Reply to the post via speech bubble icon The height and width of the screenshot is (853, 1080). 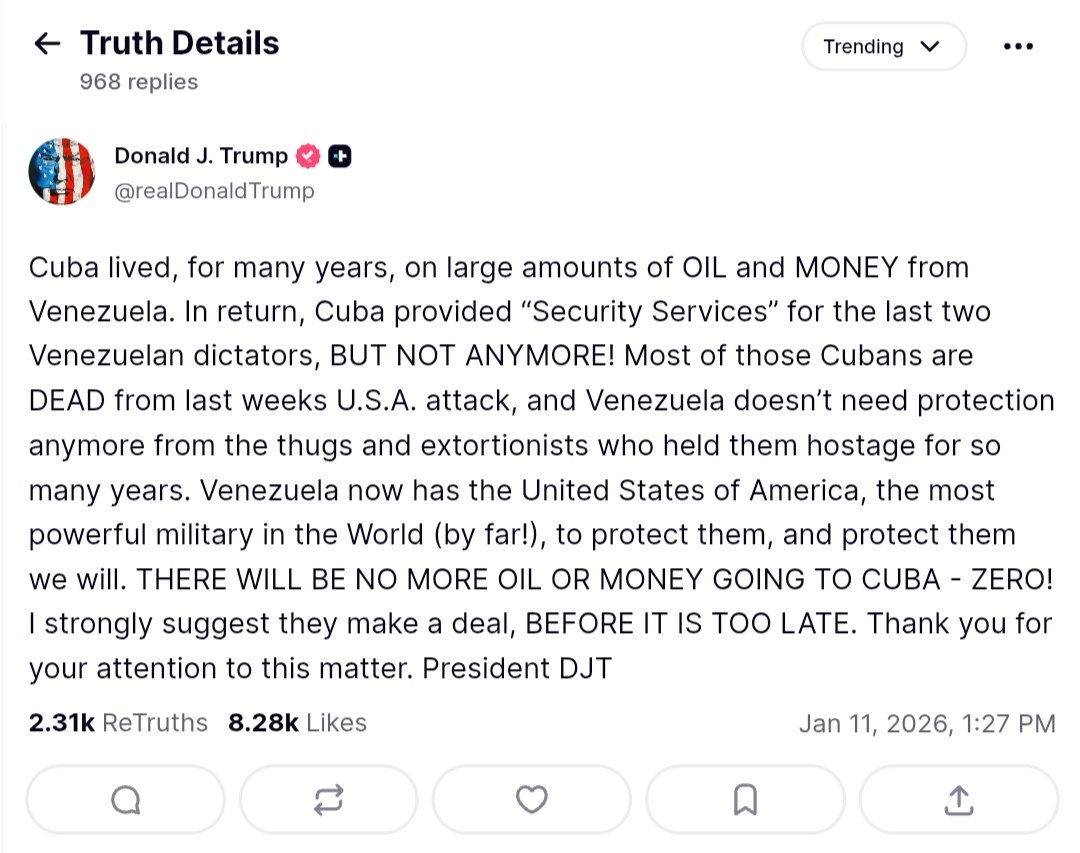pyautogui.click(x=126, y=799)
